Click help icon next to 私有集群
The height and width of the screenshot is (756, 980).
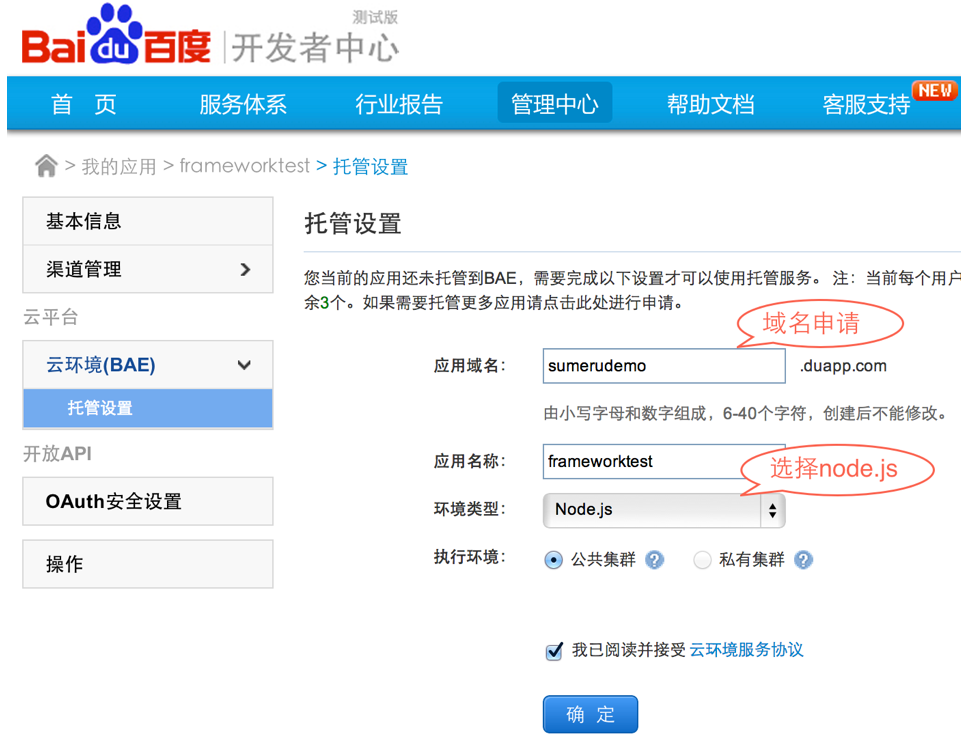coord(803,560)
